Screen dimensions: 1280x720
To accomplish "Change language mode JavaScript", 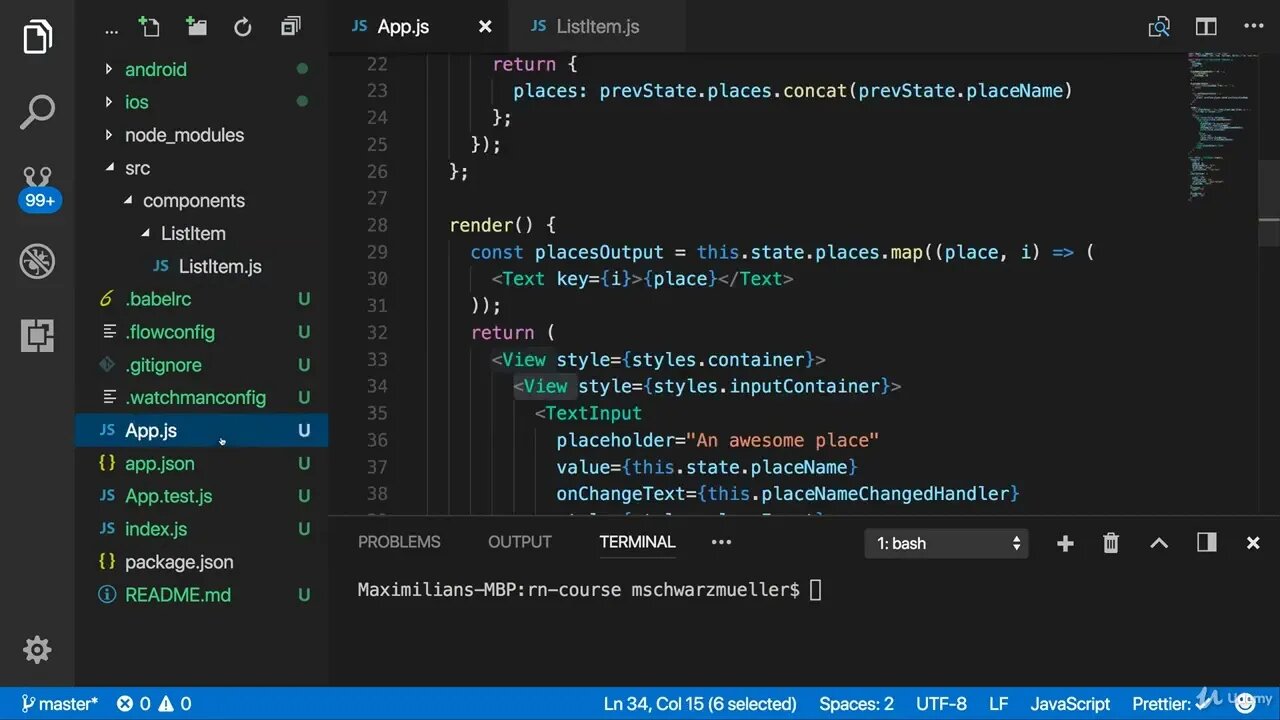I will [1070, 704].
